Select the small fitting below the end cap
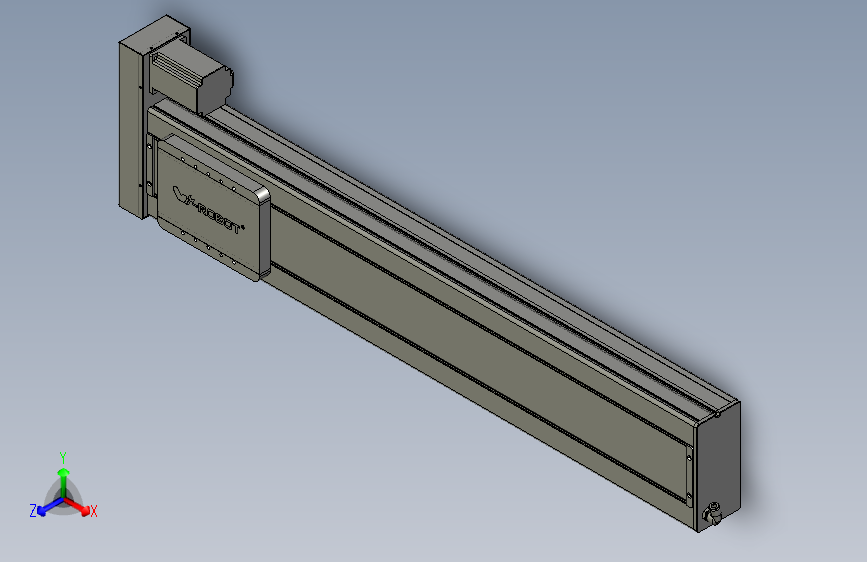Image resolution: width=867 pixels, height=562 pixels. click(x=713, y=513)
